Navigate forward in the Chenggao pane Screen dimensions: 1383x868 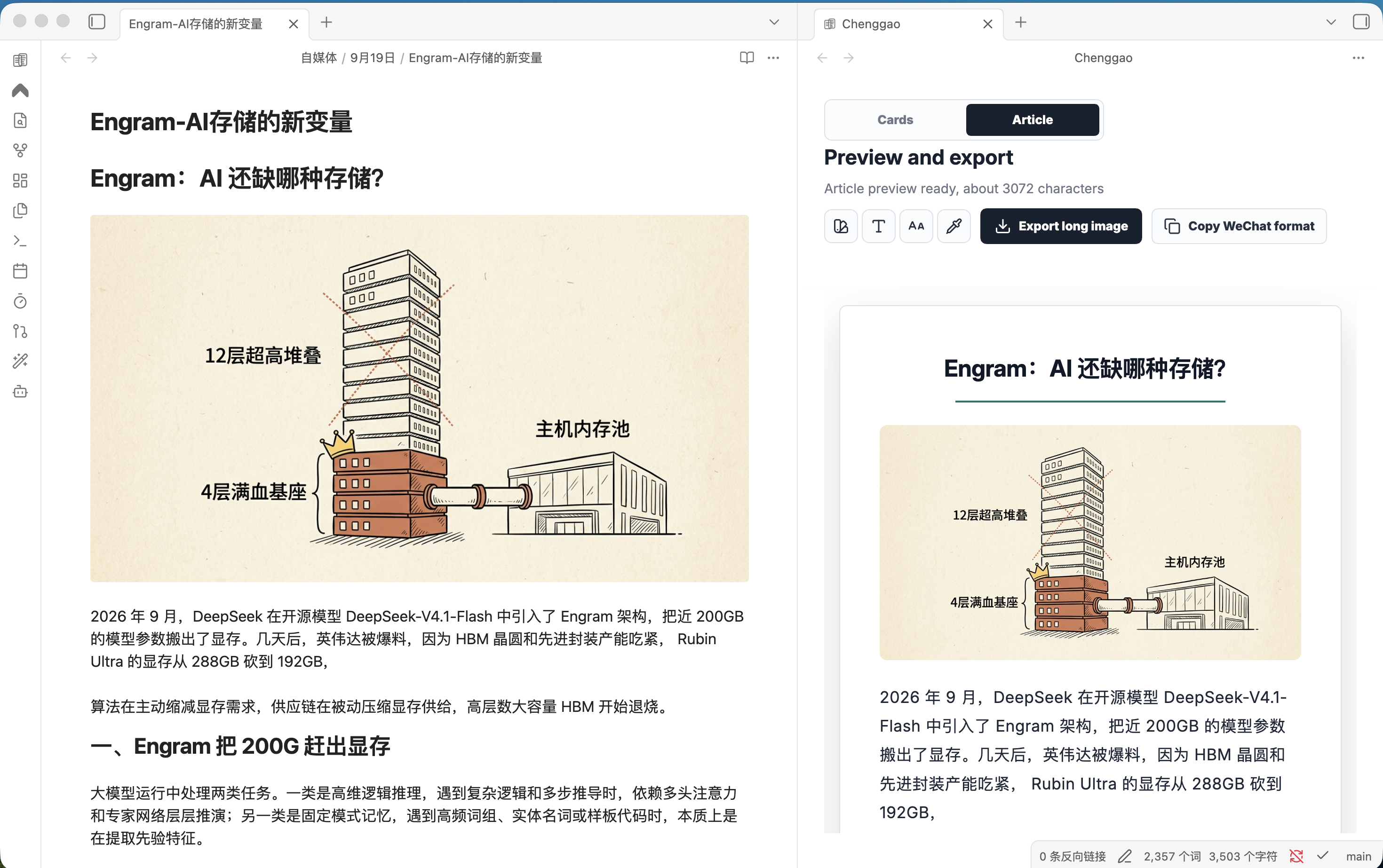(848, 57)
